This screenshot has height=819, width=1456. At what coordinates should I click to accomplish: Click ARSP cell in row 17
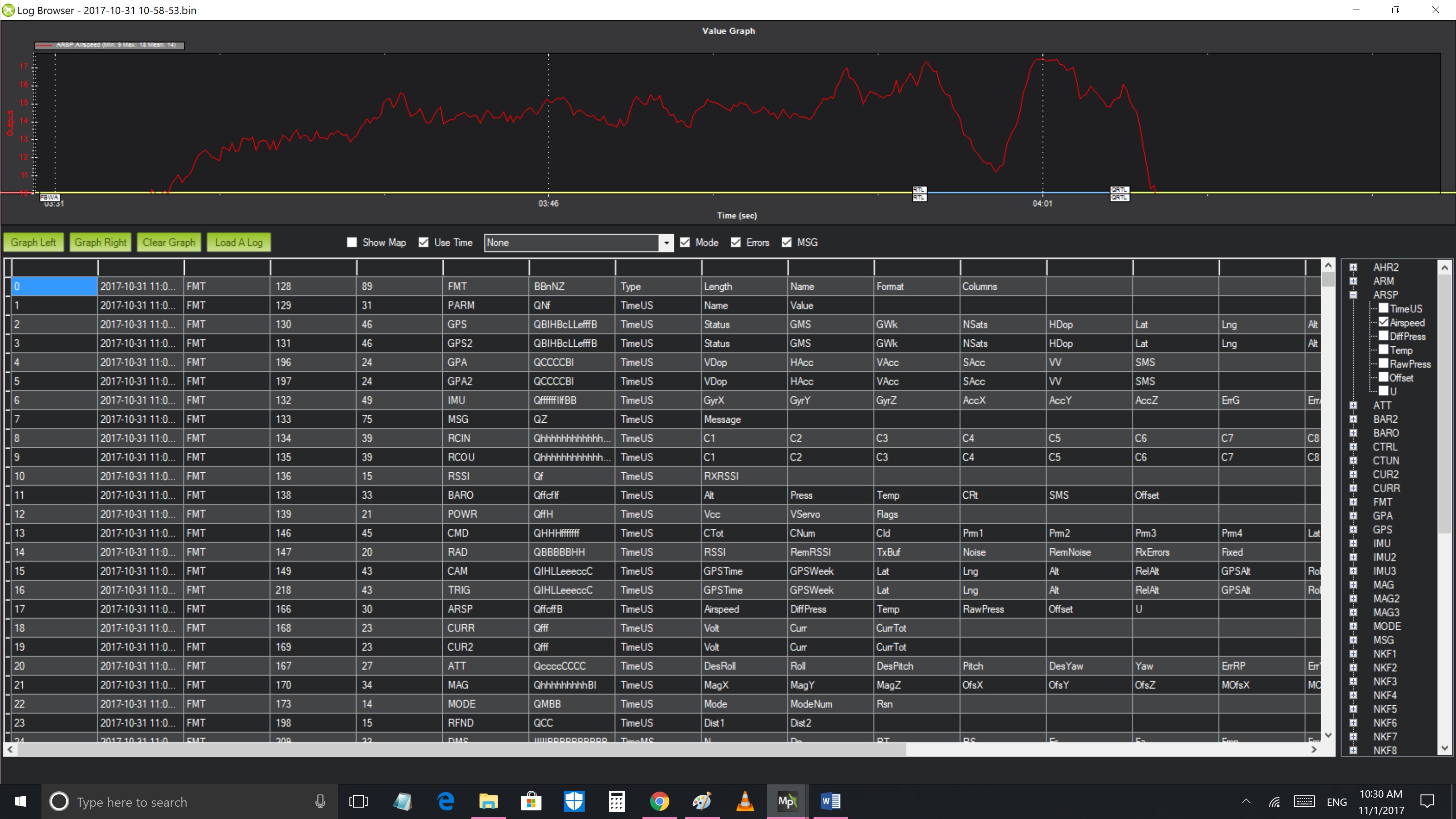click(x=485, y=609)
